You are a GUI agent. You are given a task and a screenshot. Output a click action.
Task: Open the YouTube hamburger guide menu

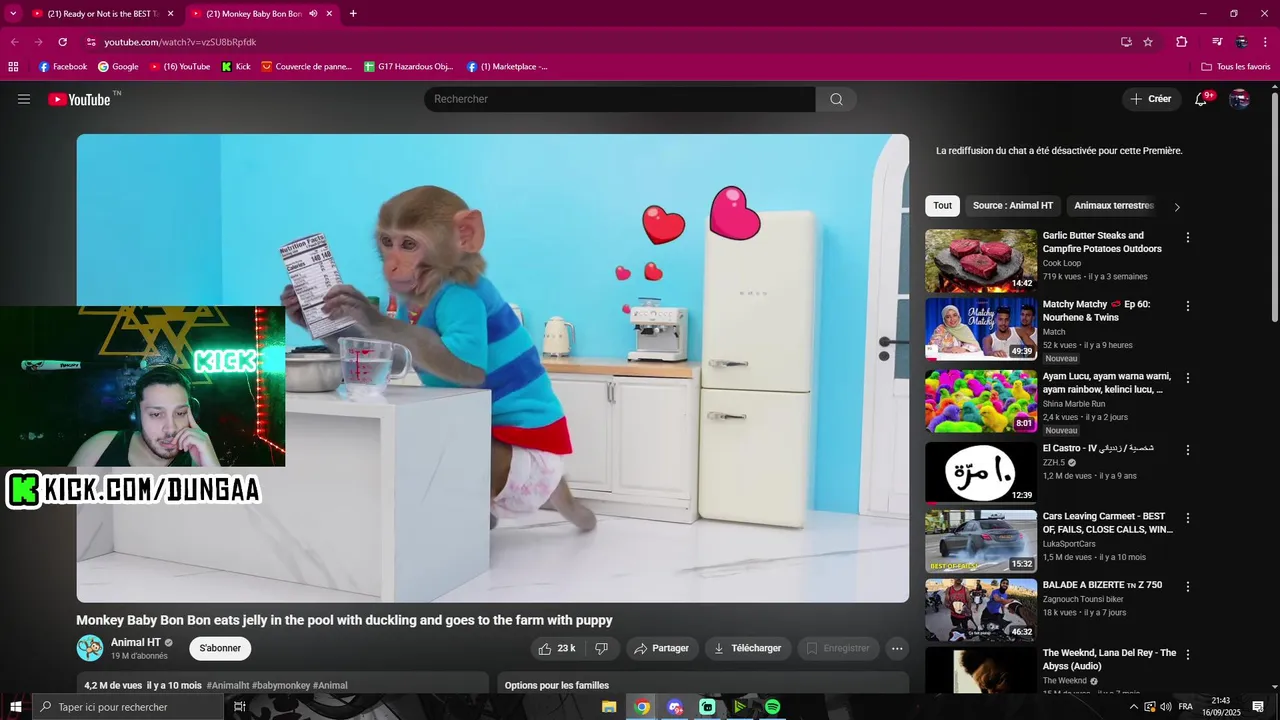pyautogui.click(x=24, y=99)
